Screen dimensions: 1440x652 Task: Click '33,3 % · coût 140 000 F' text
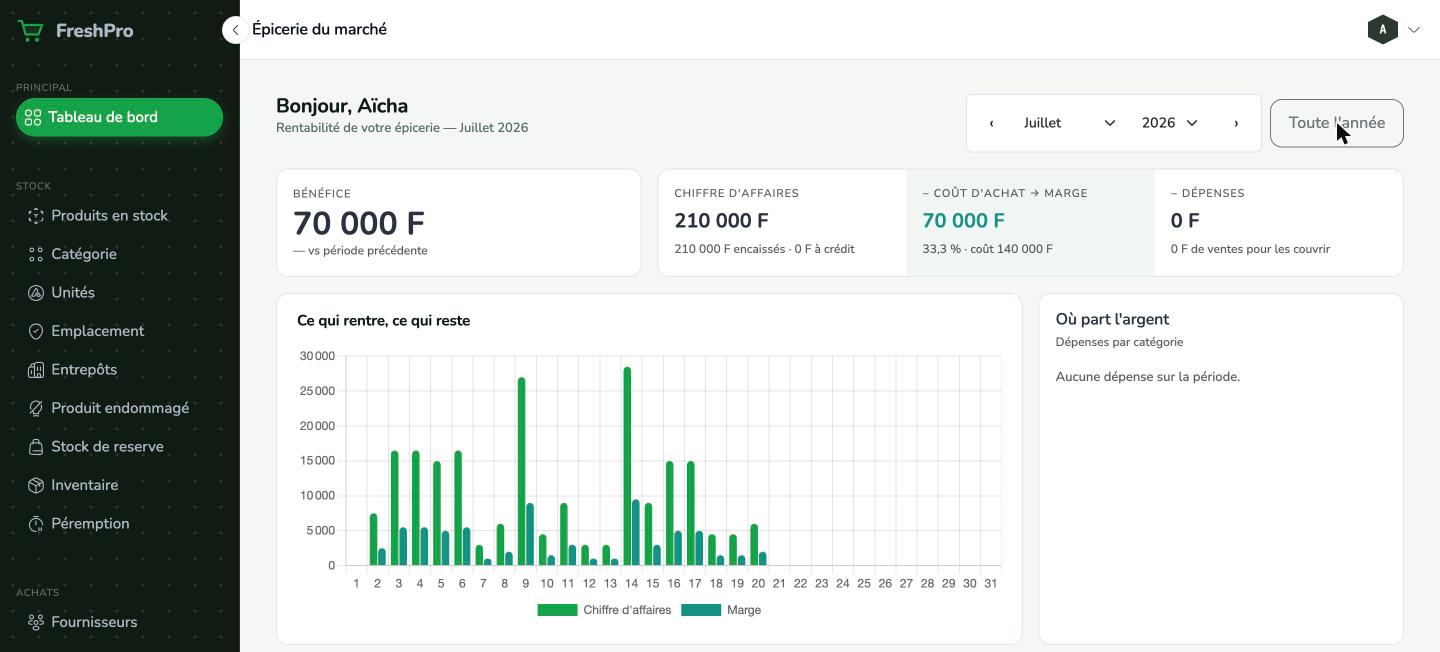pyautogui.click(x=987, y=249)
